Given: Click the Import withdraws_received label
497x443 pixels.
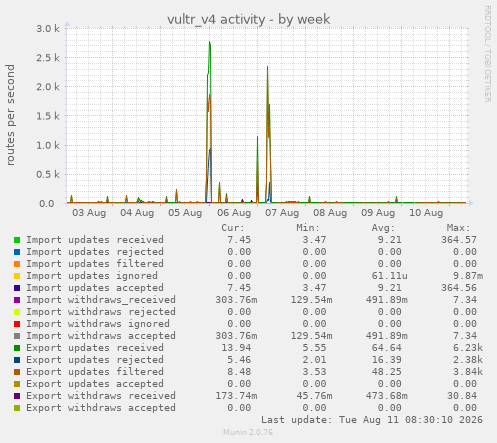Looking at the screenshot, I should pos(101,300).
